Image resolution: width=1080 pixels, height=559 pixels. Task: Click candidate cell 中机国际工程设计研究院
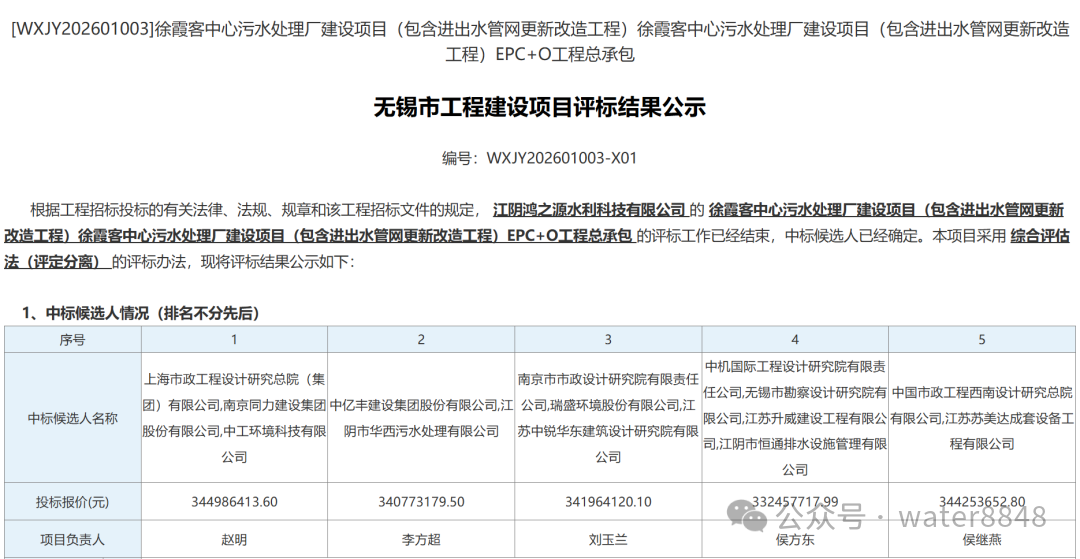pyautogui.click(x=795, y=418)
